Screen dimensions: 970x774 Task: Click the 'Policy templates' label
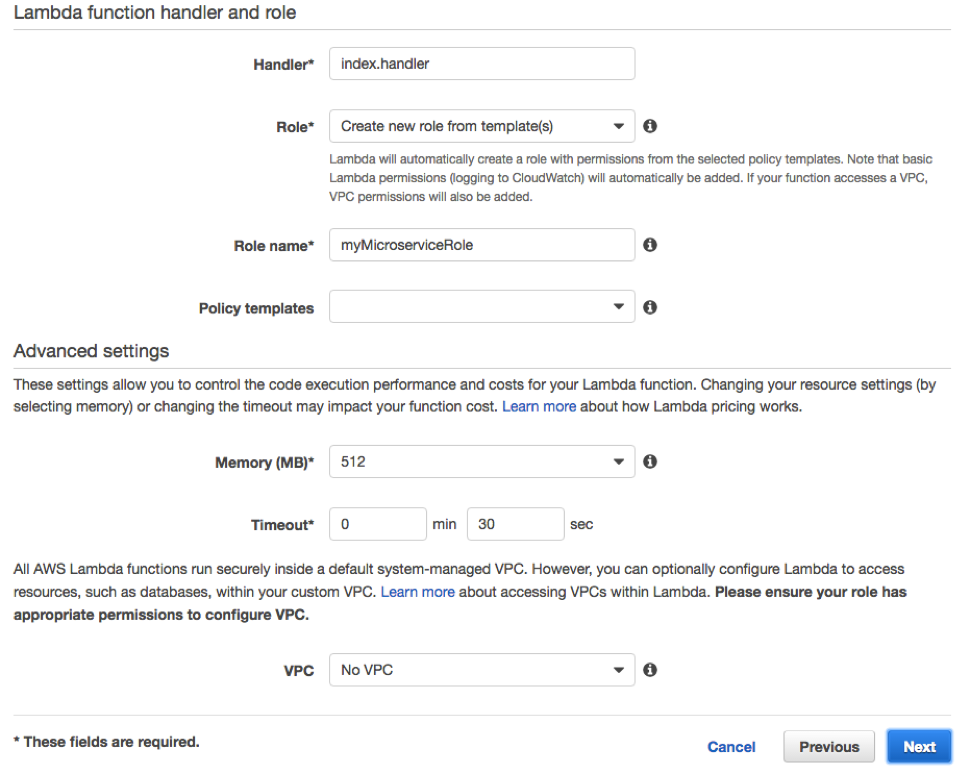click(256, 308)
